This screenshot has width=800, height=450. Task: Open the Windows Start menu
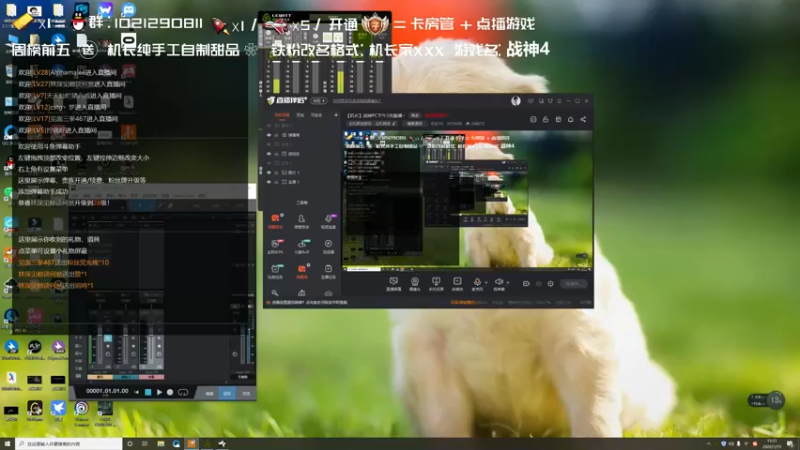7,444
